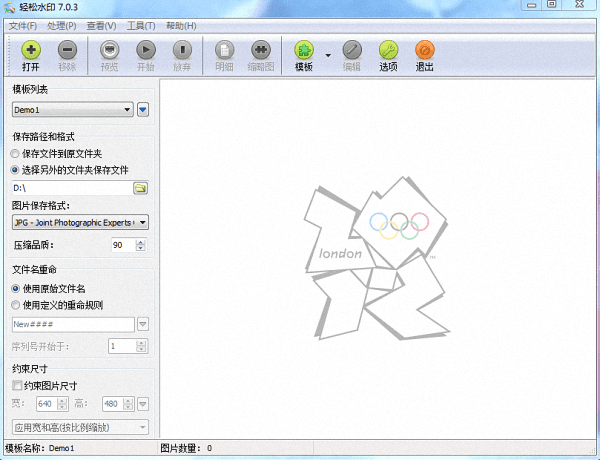600x460 pixels.
Task: Increase height 480 with up spinner
Action: tap(129, 401)
